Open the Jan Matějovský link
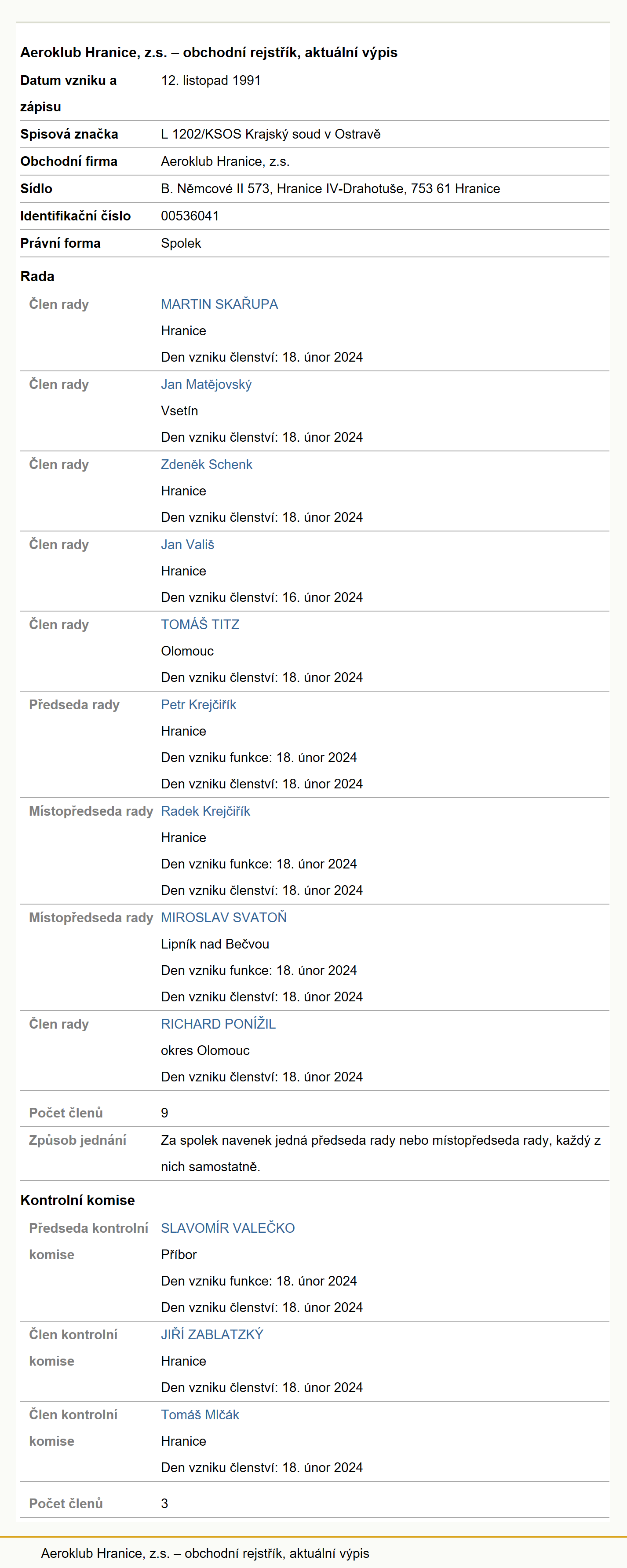627x1568 pixels. 206,385
